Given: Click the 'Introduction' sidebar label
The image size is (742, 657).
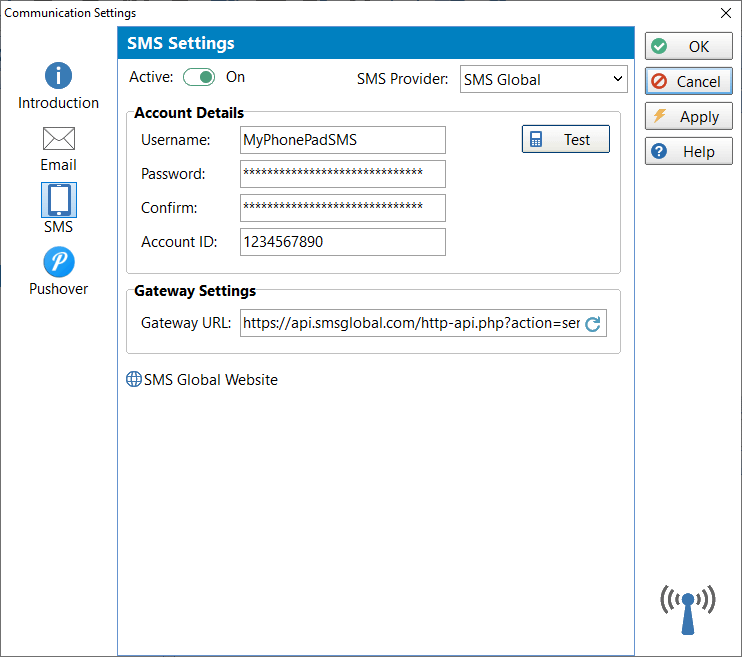Looking at the screenshot, I should (x=58, y=103).
